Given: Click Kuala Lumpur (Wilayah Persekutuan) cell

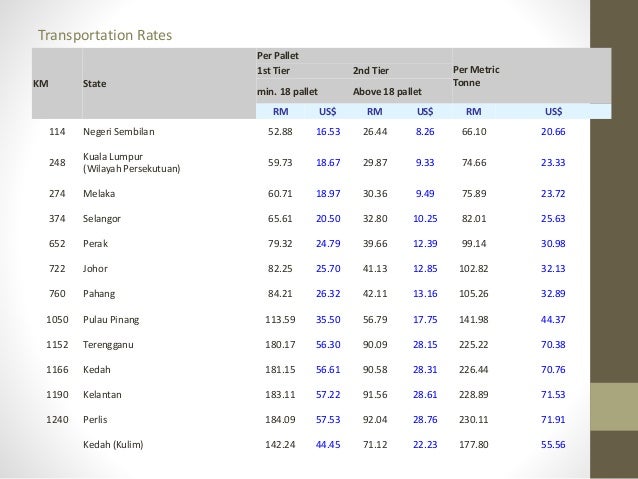Looking at the screenshot, I should coord(131,163).
